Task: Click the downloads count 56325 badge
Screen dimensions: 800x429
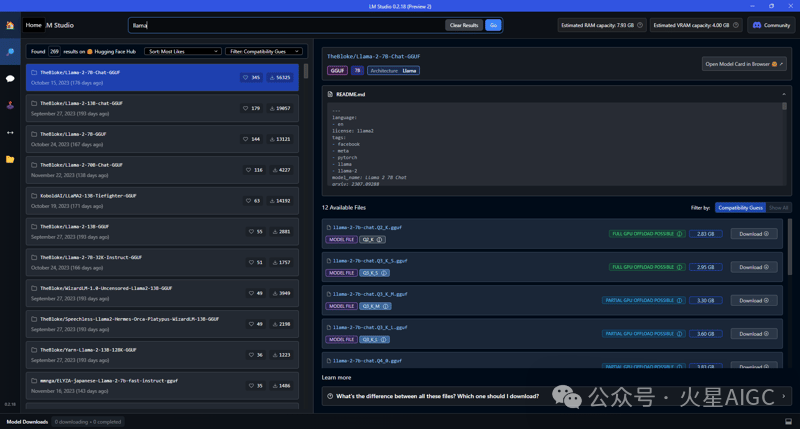Action: coord(280,78)
